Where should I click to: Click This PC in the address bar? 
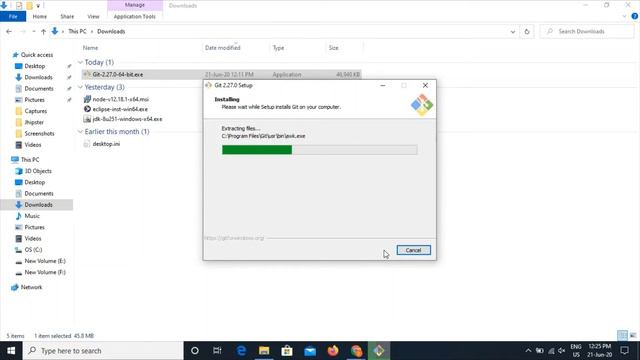point(77,31)
